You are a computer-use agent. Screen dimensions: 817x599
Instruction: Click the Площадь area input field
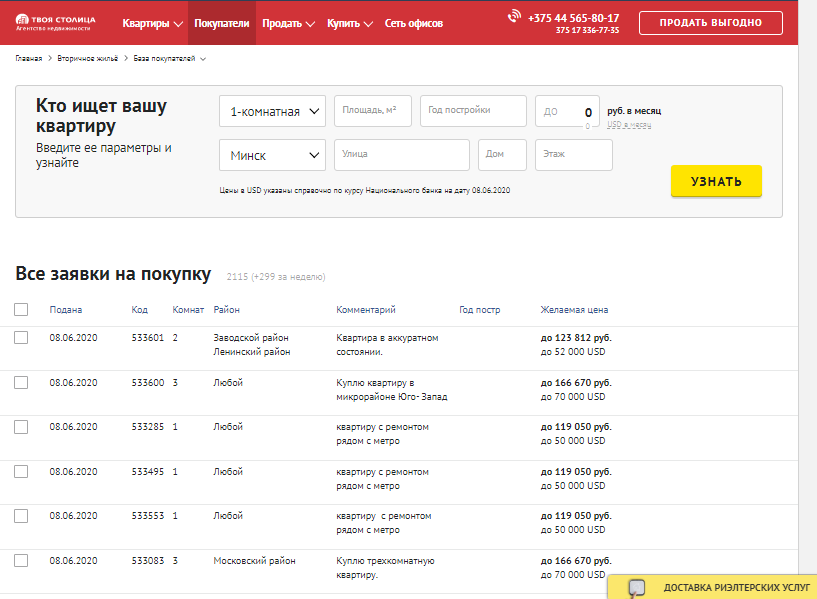[372, 111]
